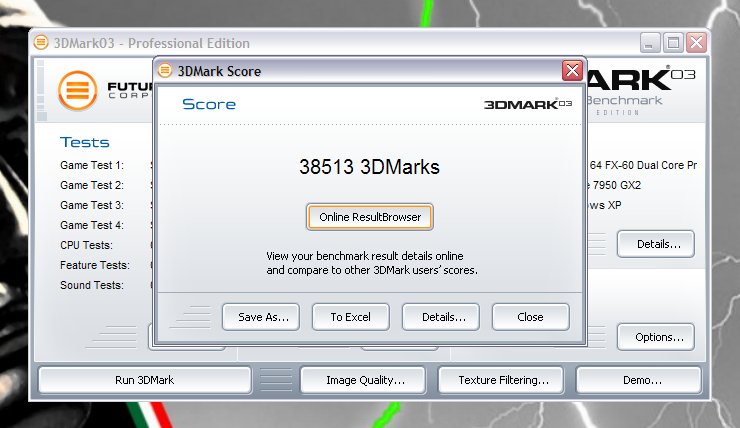
Task: Click the Online ResultBrowser button
Action: pos(370,217)
